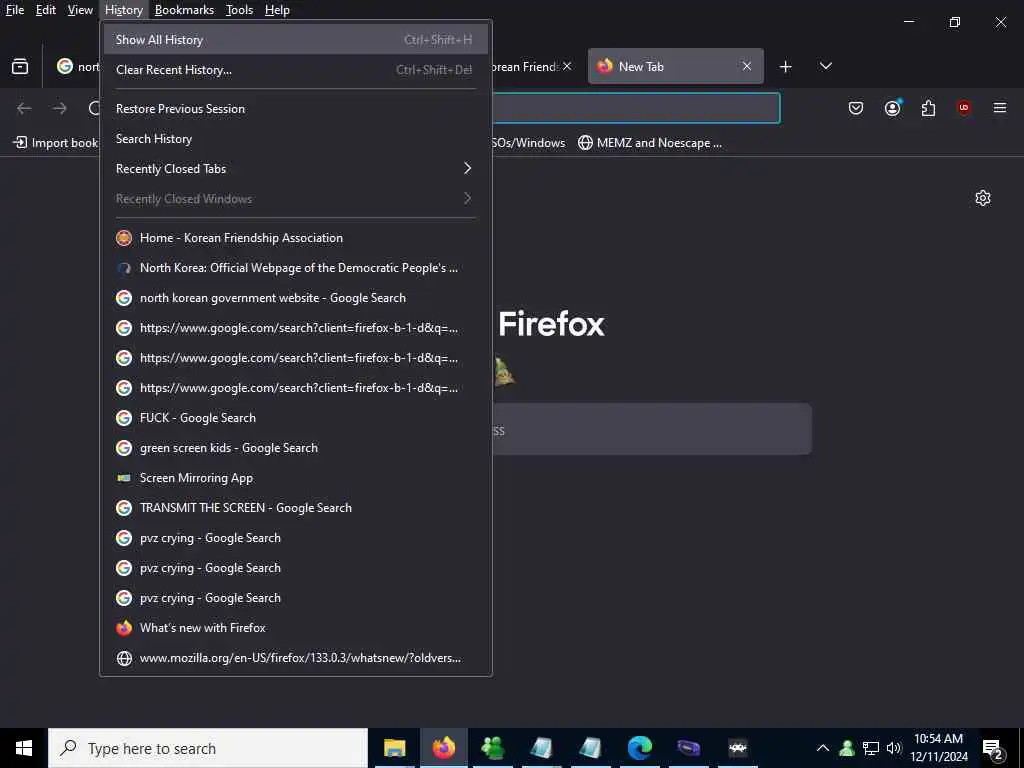Click the Pocket save icon
The height and width of the screenshot is (768, 1024).
[x=856, y=108]
